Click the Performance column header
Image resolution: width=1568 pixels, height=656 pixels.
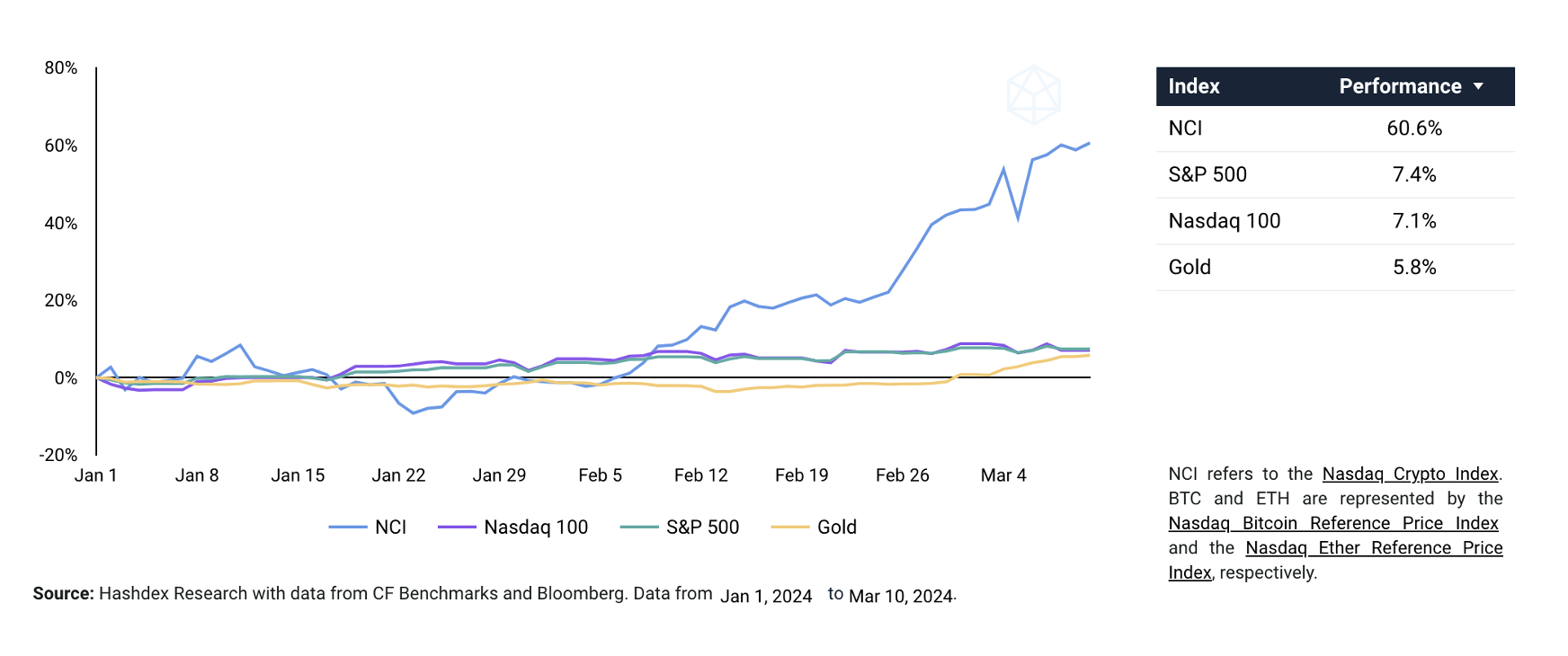[x=1399, y=86]
